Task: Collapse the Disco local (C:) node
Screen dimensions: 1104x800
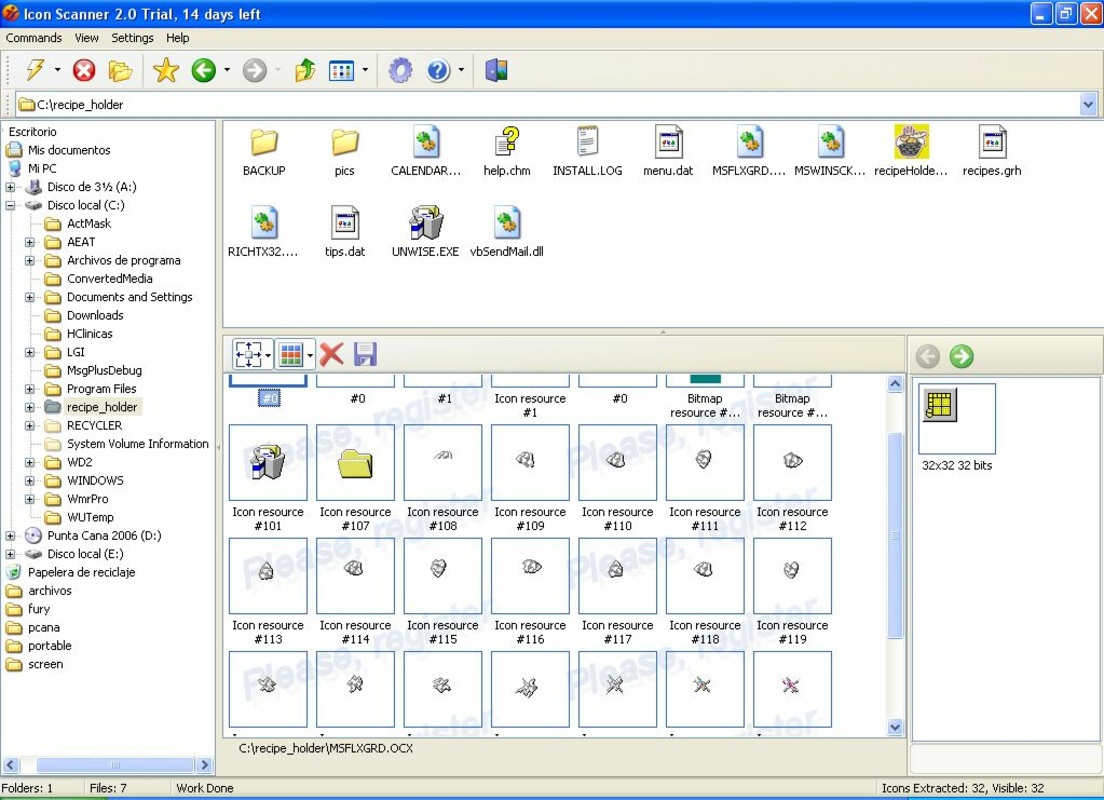Action: point(10,206)
